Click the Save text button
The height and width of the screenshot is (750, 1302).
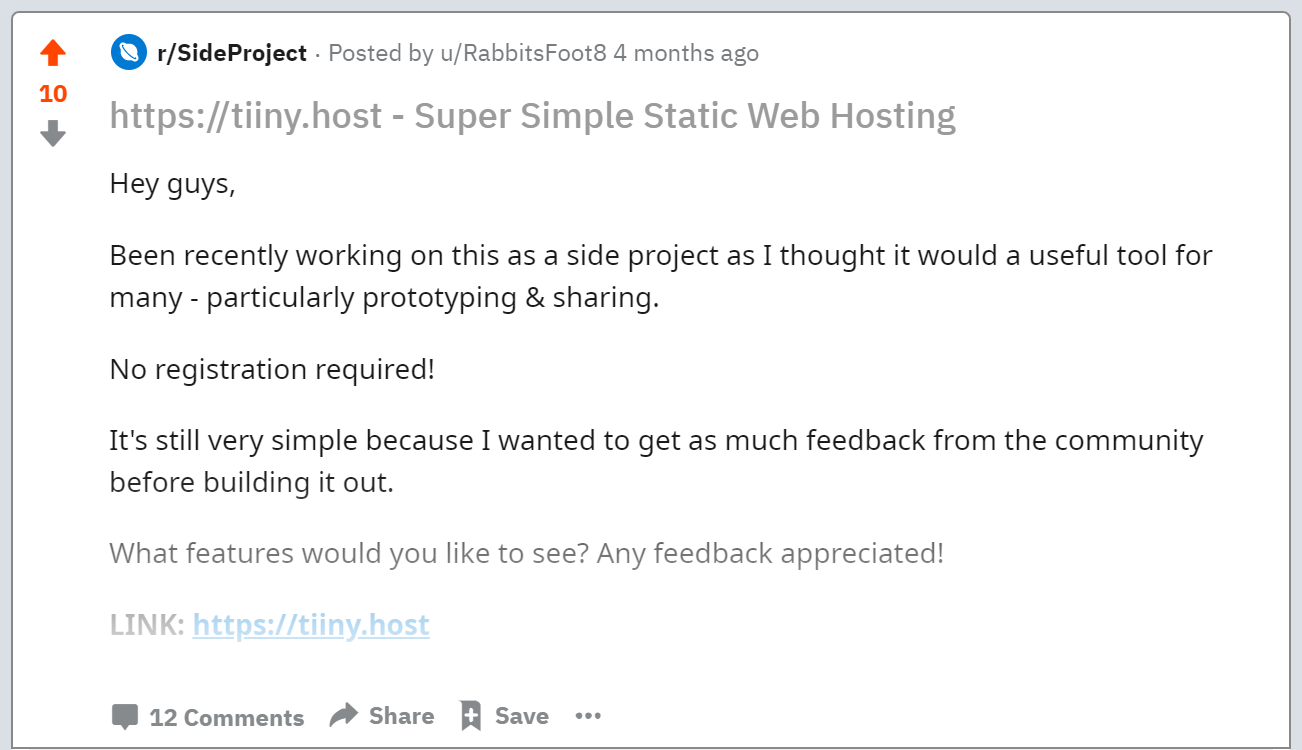pyautogui.click(x=522, y=716)
